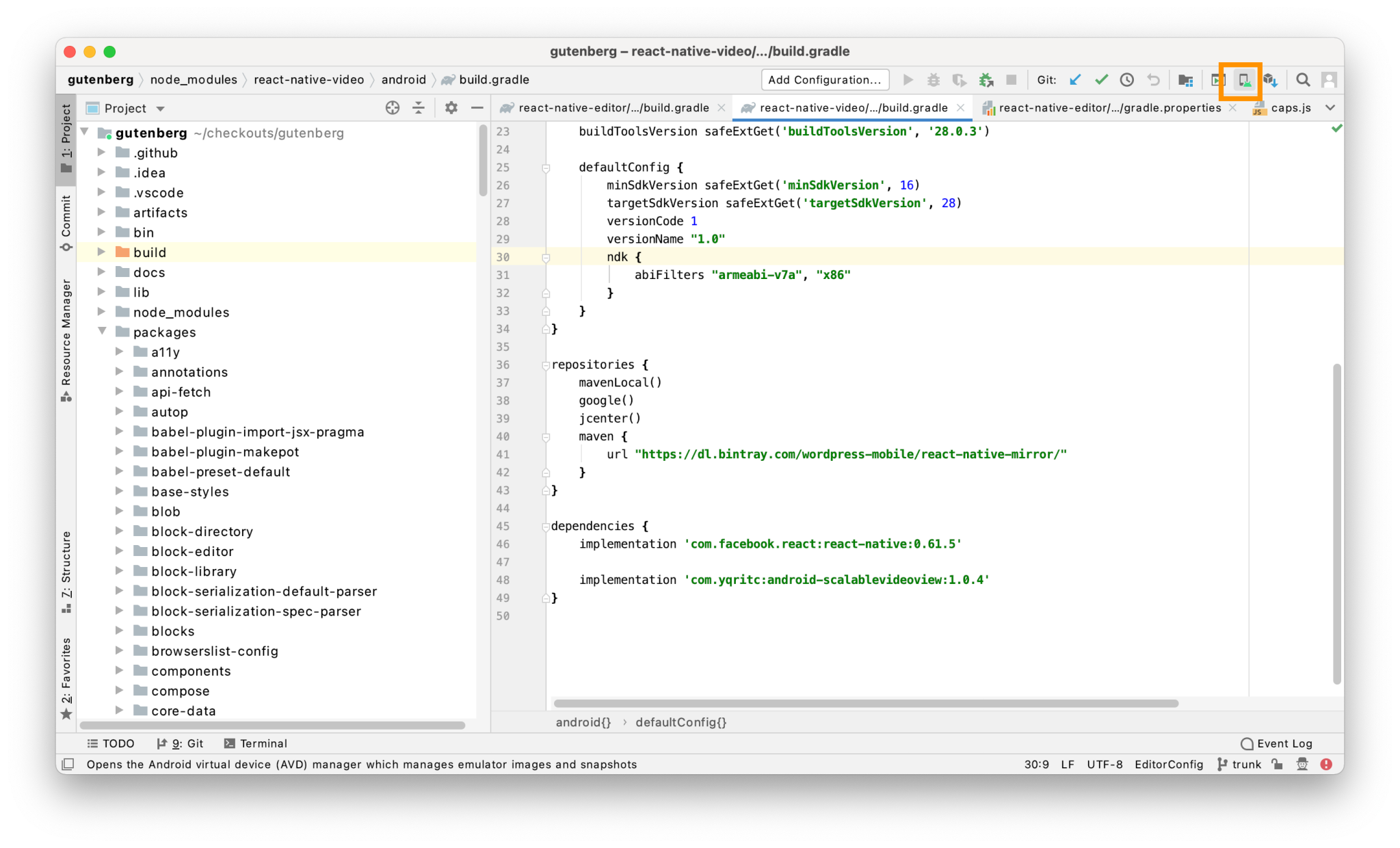Toggle the read-only lock icon in status bar
Screen dimensions: 1400x848
(x=1277, y=765)
